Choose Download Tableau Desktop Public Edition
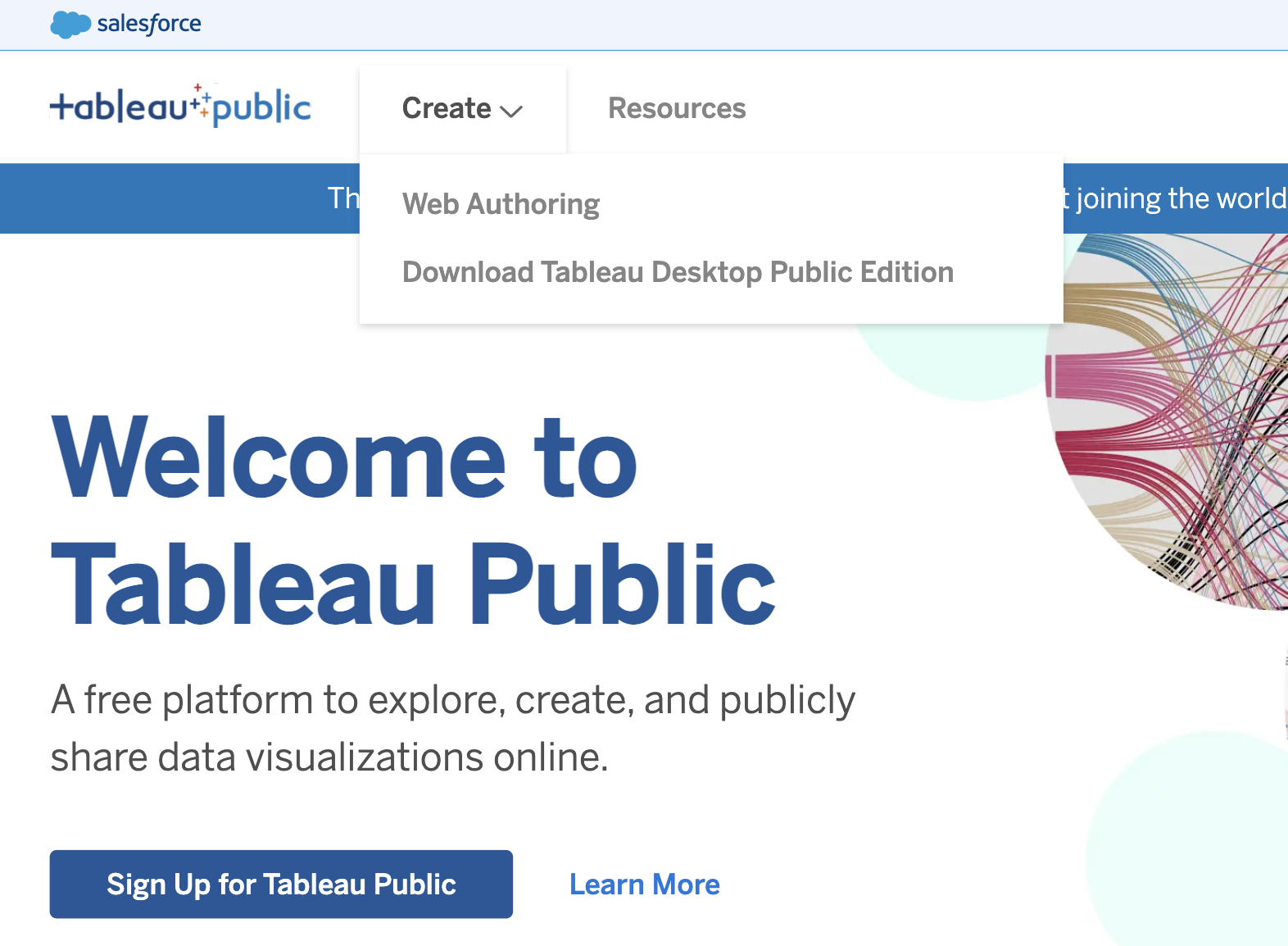Viewport: 1288px width, 946px height. 678,272
